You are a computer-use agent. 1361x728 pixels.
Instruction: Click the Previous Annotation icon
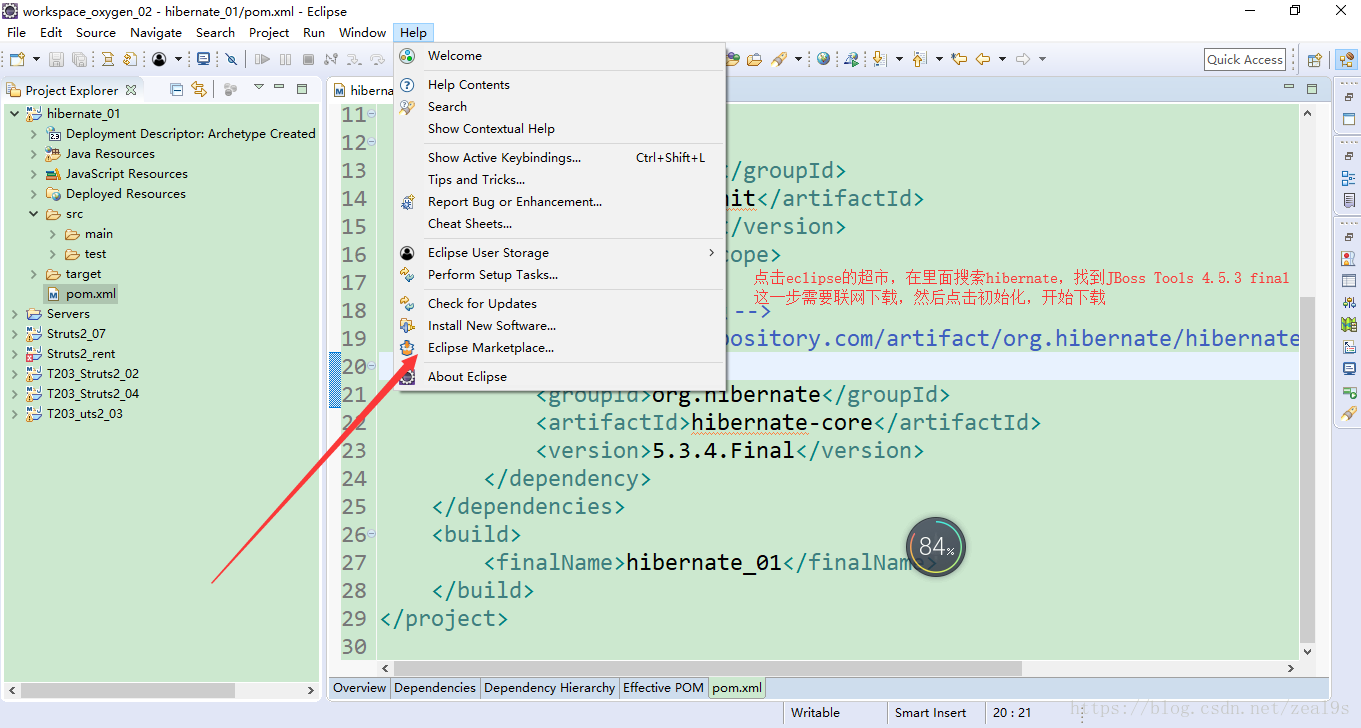point(919,59)
